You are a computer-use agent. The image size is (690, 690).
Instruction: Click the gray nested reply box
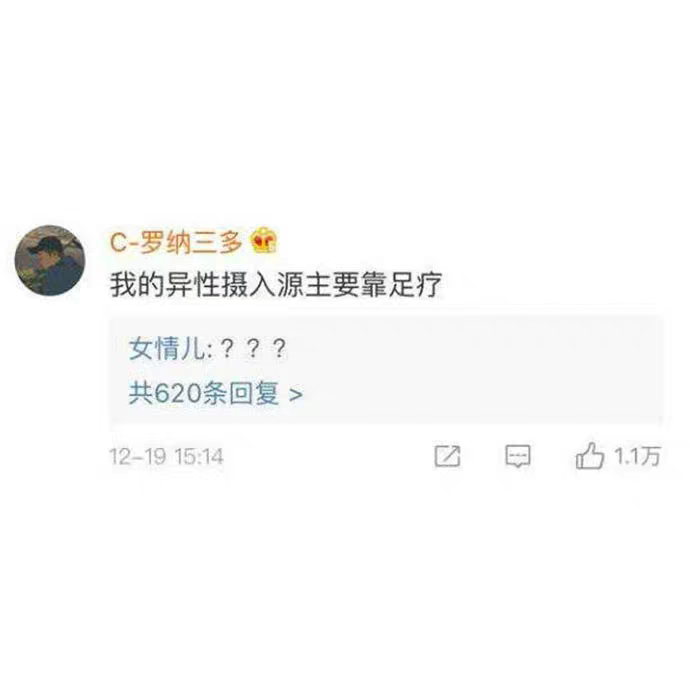coord(386,370)
